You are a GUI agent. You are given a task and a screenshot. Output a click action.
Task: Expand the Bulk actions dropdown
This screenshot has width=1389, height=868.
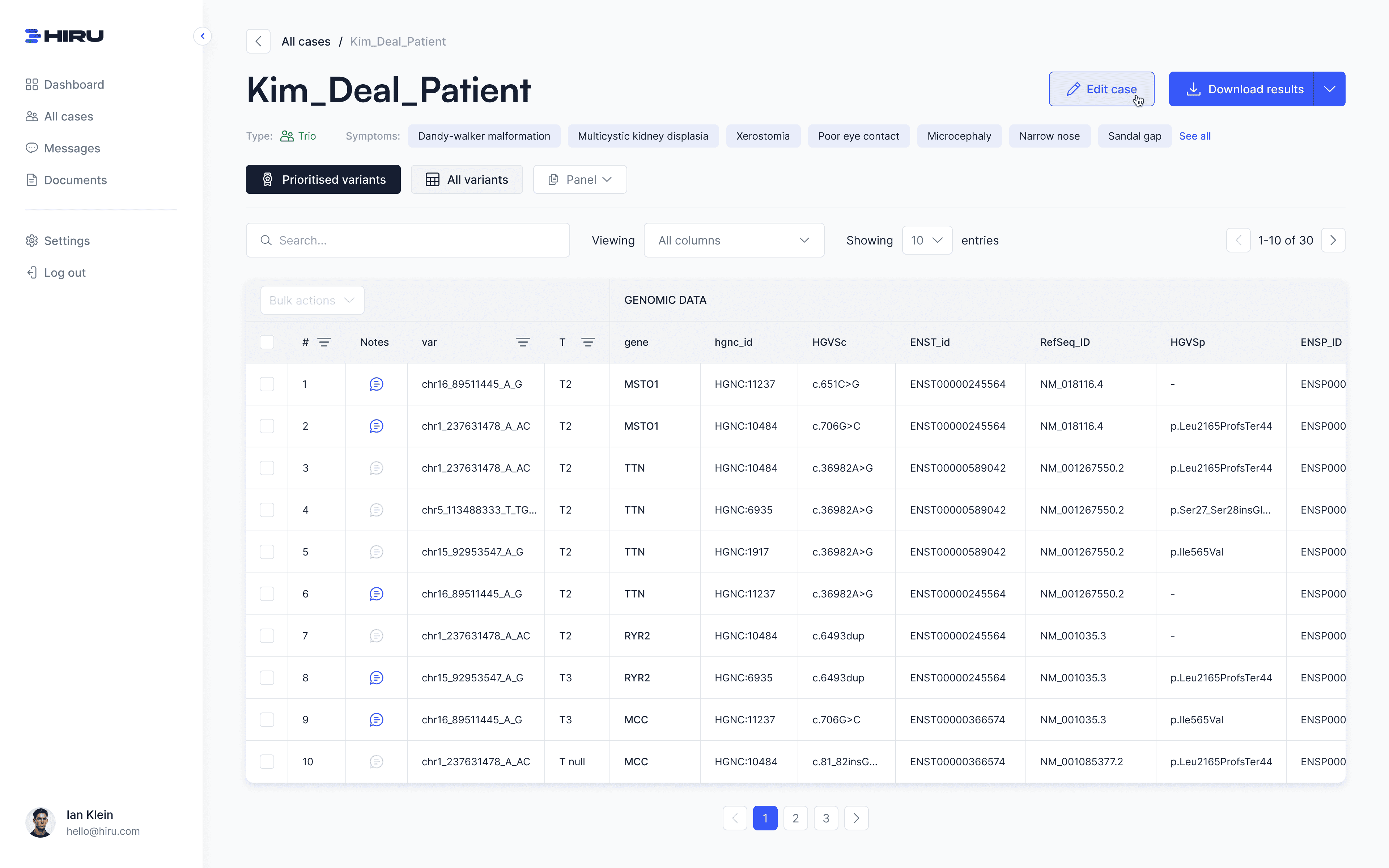312,300
